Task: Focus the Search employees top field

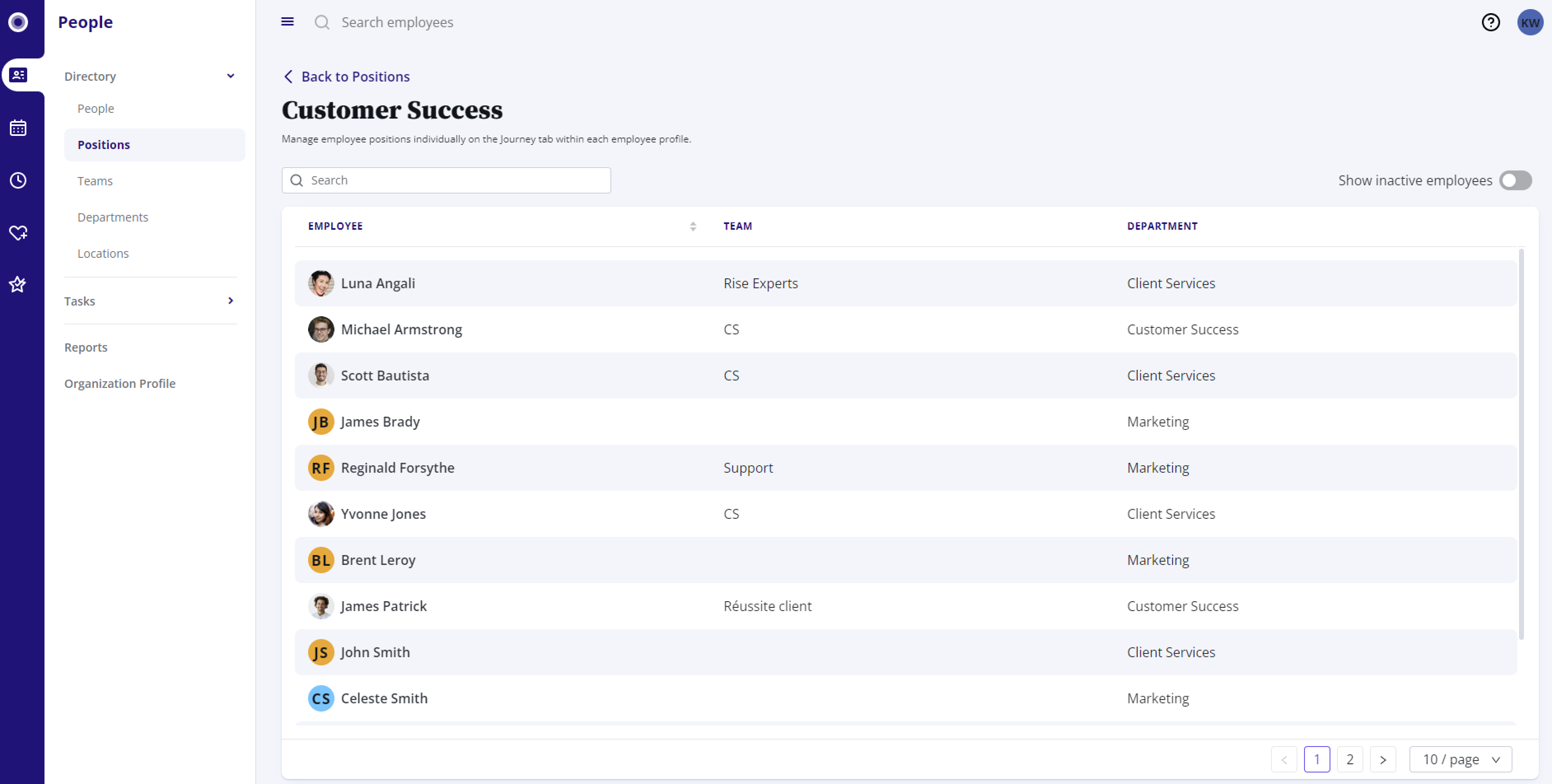Action: [x=397, y=22]
